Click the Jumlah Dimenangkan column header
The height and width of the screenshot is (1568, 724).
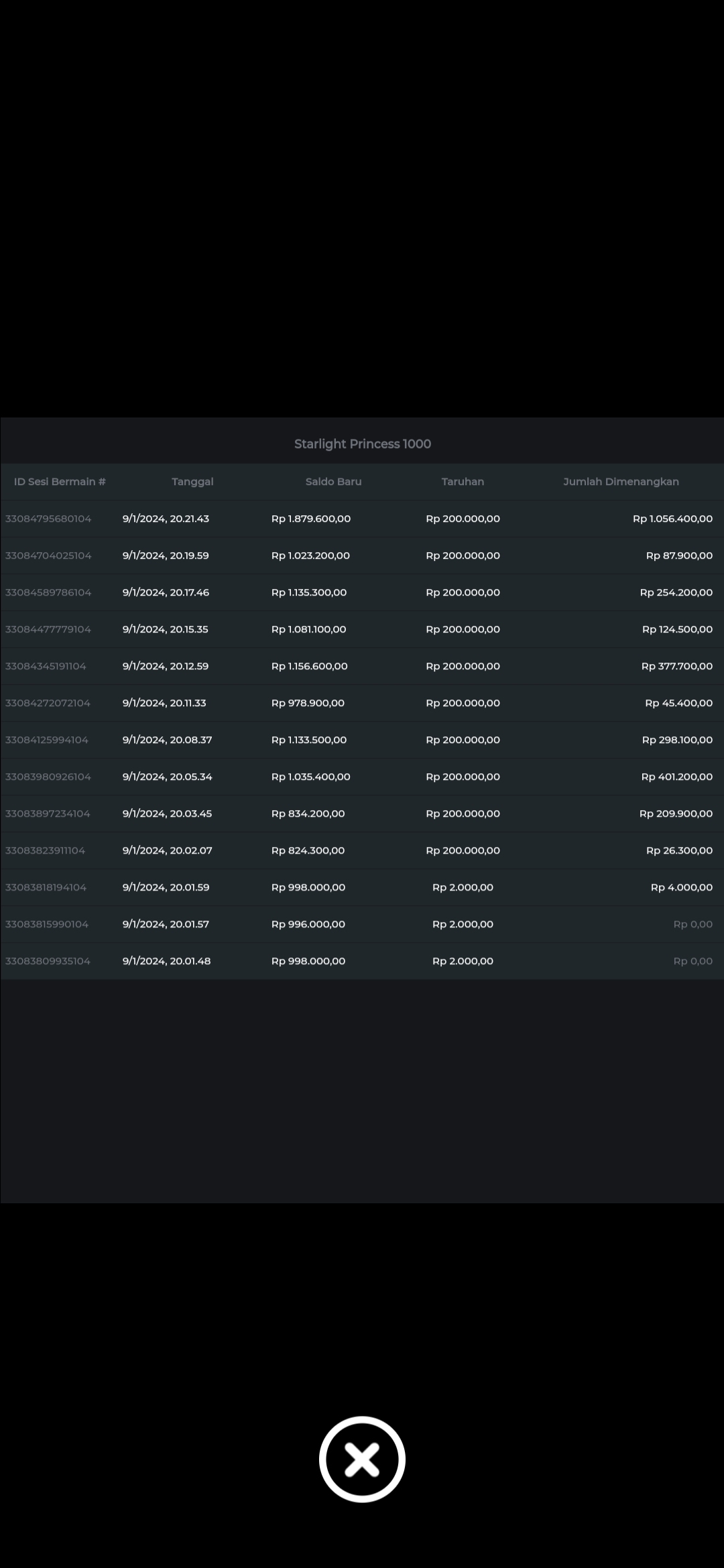pyautogui.click(x=621, y=482)
